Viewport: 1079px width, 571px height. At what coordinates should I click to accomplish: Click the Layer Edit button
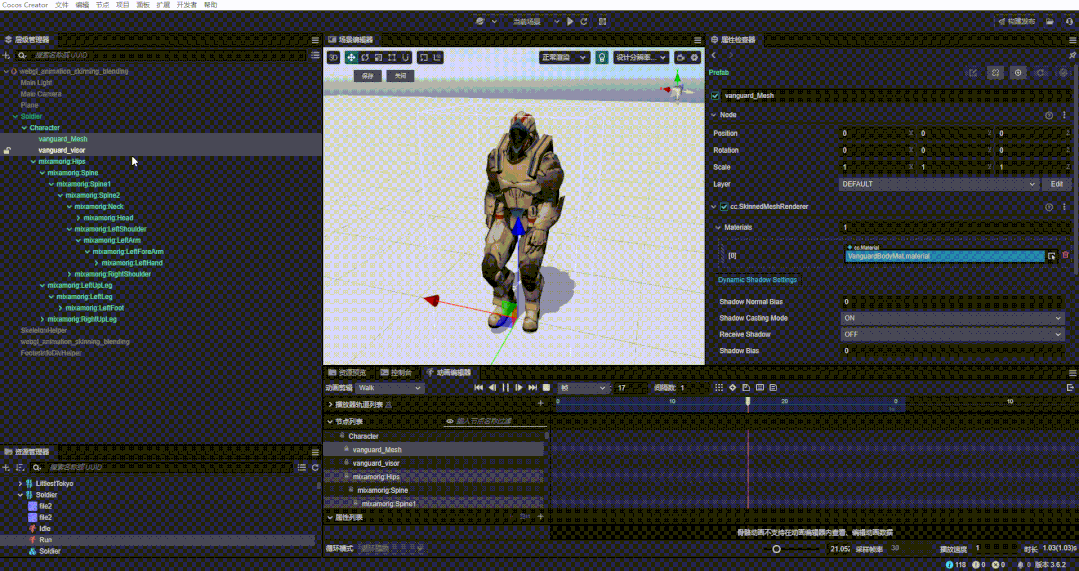(1057, 184)
